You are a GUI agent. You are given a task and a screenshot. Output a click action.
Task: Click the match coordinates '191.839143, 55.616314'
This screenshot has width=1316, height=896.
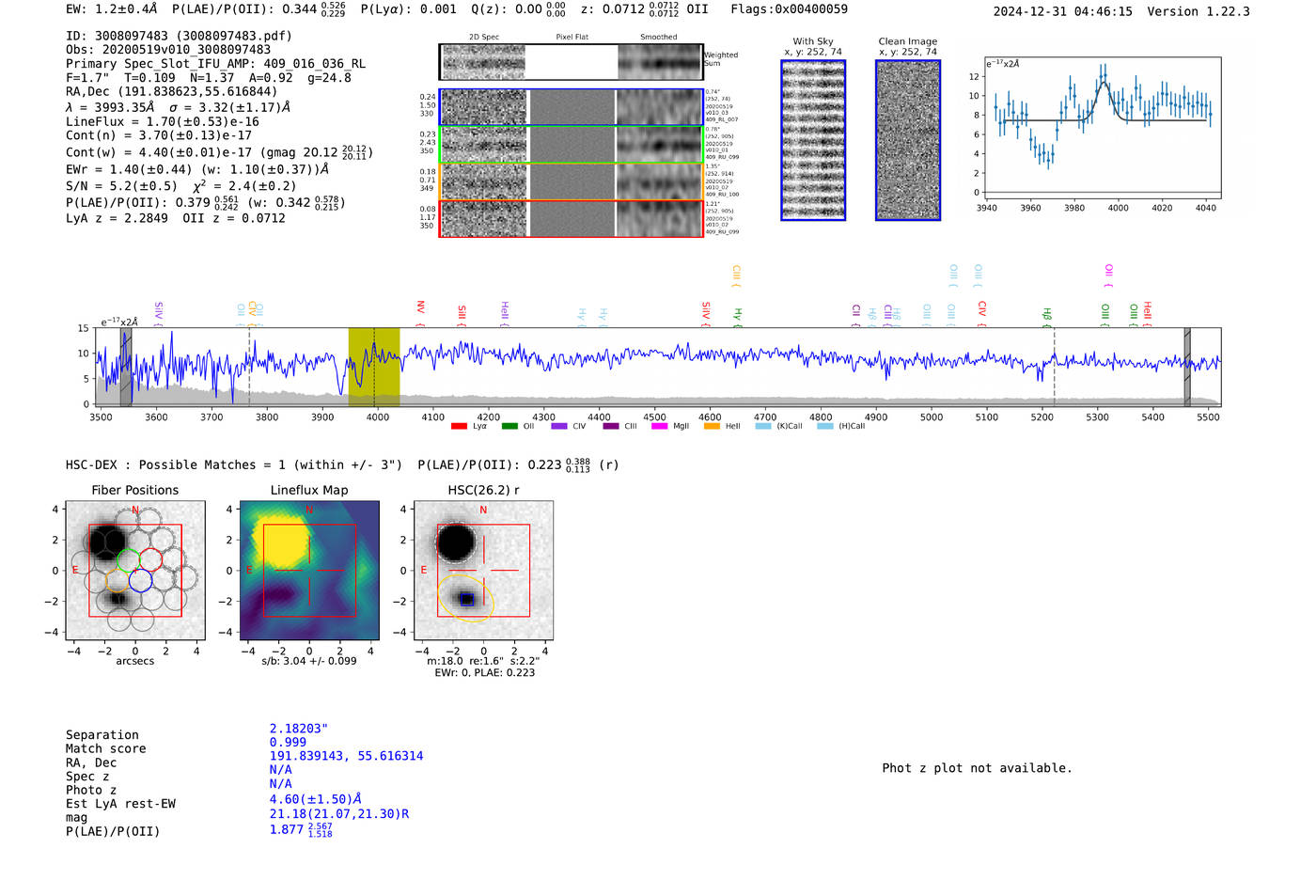(x=346, y=756)
